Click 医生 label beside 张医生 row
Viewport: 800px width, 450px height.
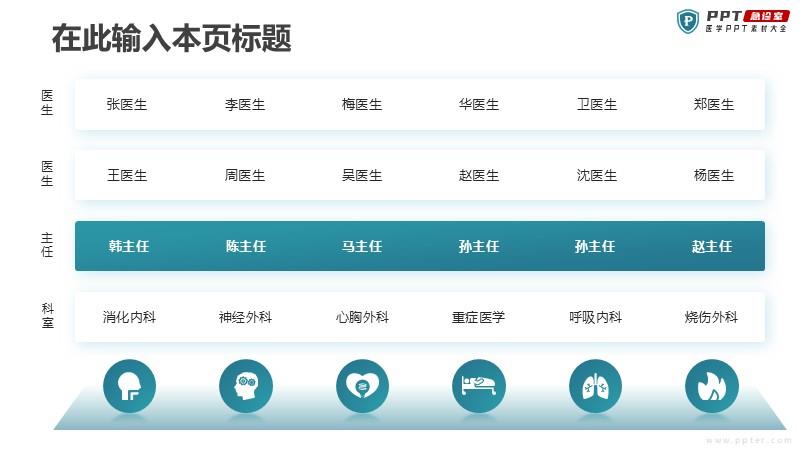(x=47, y=103)
